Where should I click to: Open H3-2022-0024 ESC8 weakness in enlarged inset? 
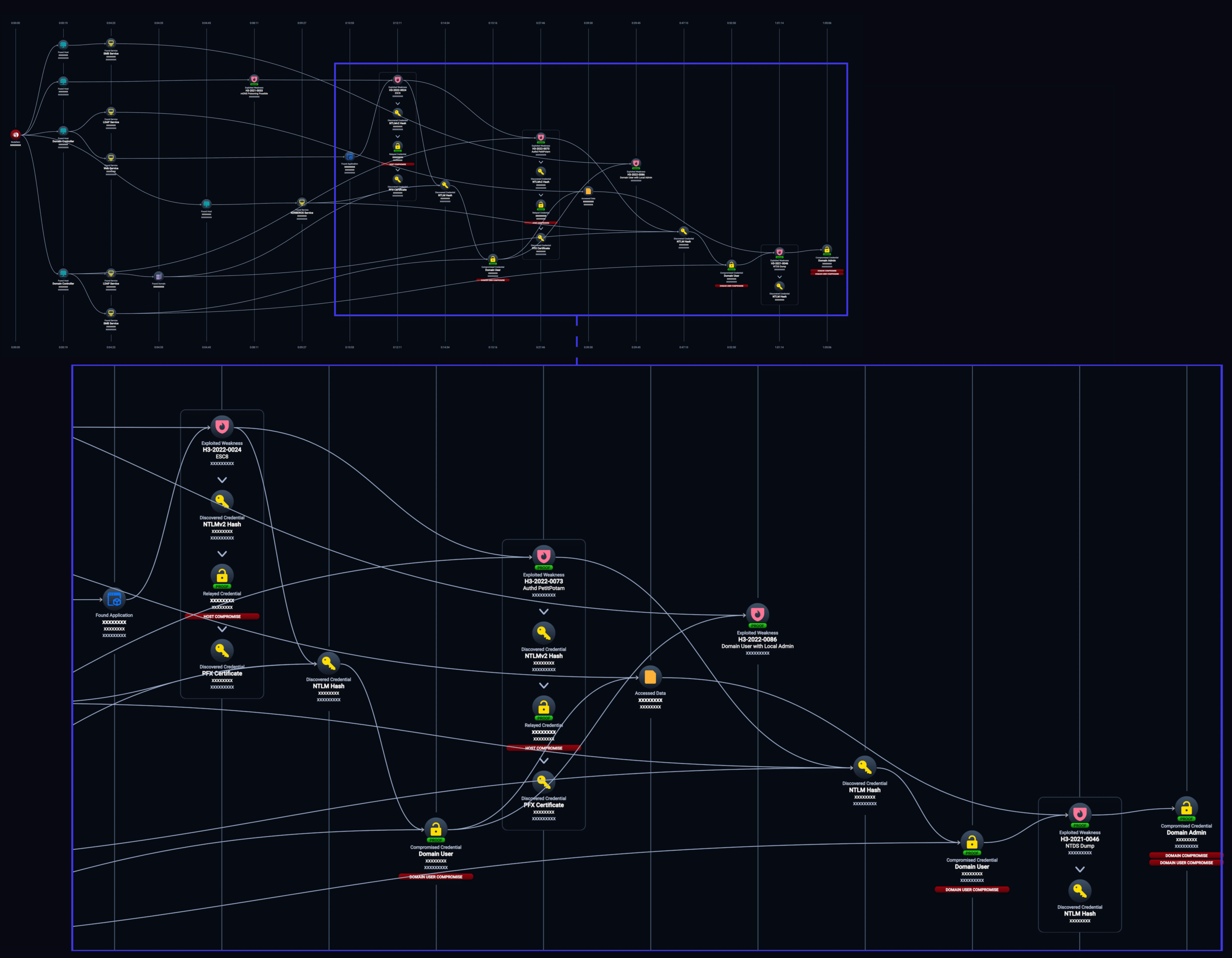point(222,427)
